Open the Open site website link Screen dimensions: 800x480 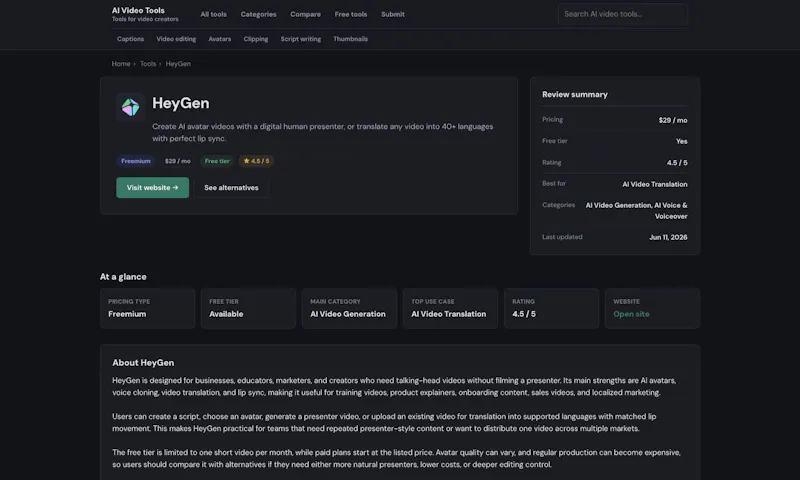631,314
